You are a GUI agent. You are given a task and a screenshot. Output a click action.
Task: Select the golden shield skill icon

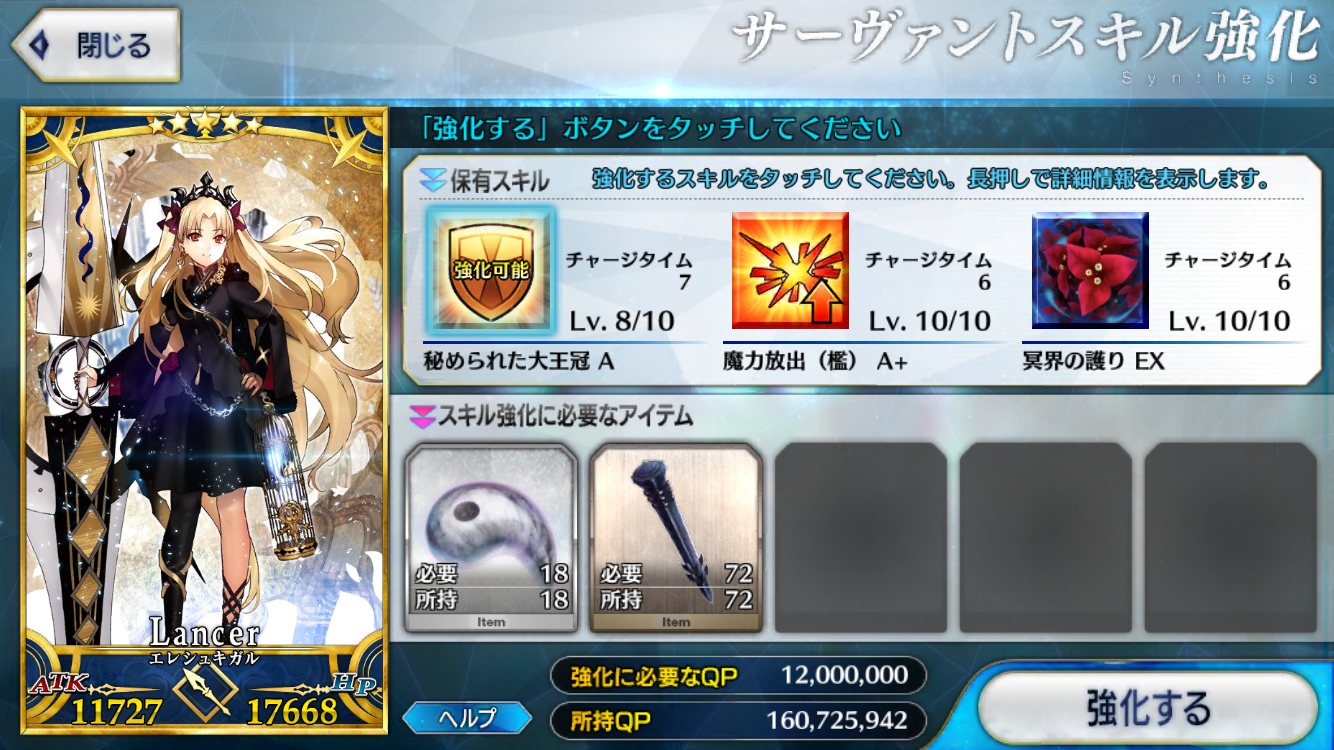[490, 270]
